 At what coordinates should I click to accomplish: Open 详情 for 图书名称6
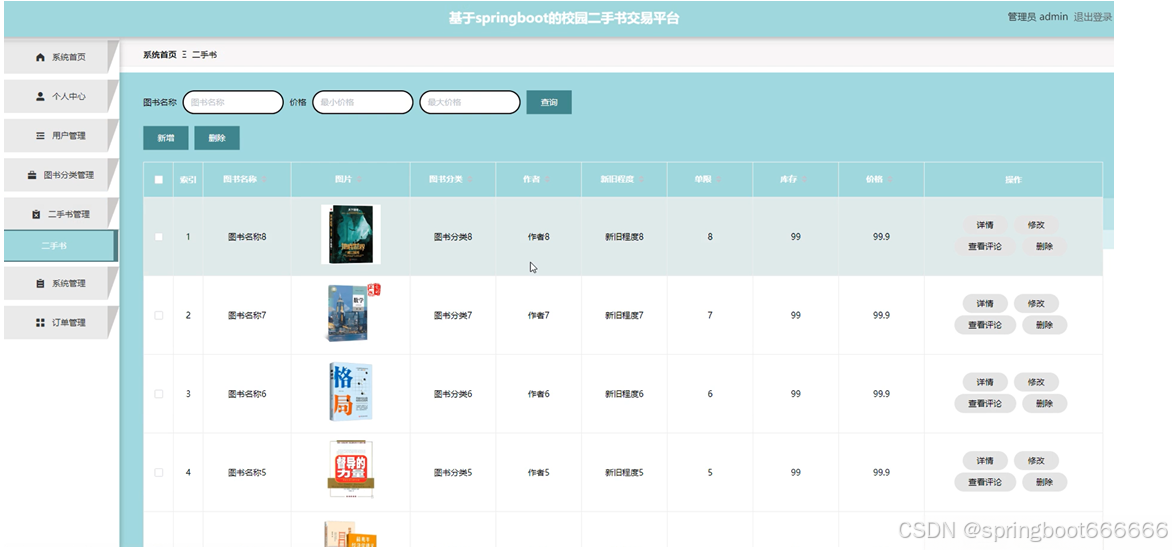(x=984, y=382)
